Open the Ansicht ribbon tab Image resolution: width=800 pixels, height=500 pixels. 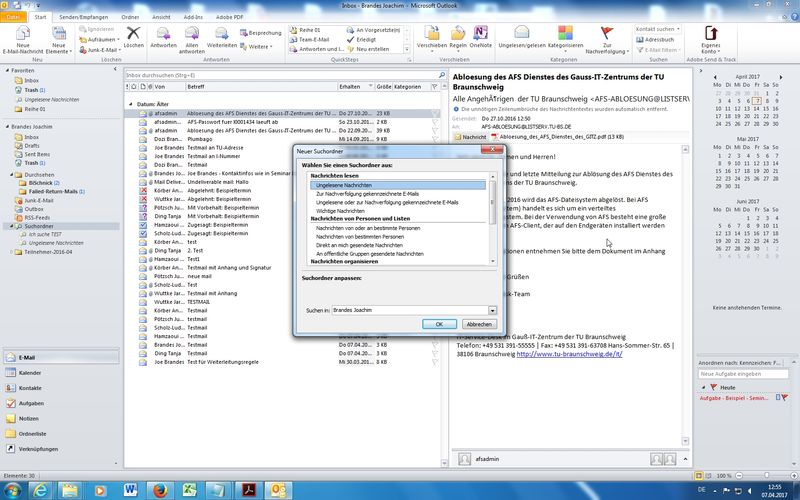[x=161, y=17]
